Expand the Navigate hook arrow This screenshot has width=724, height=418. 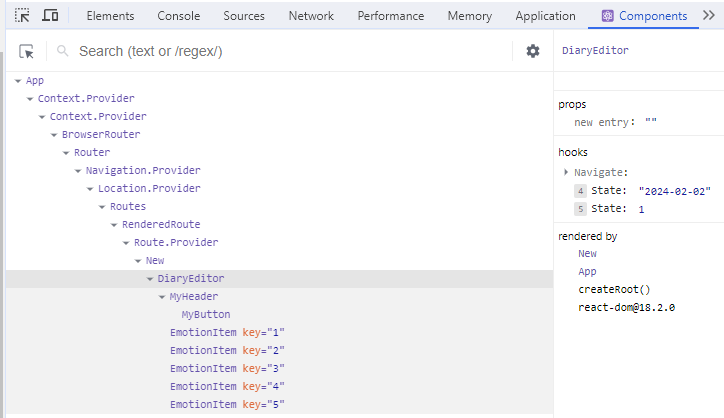coord(566,173)
